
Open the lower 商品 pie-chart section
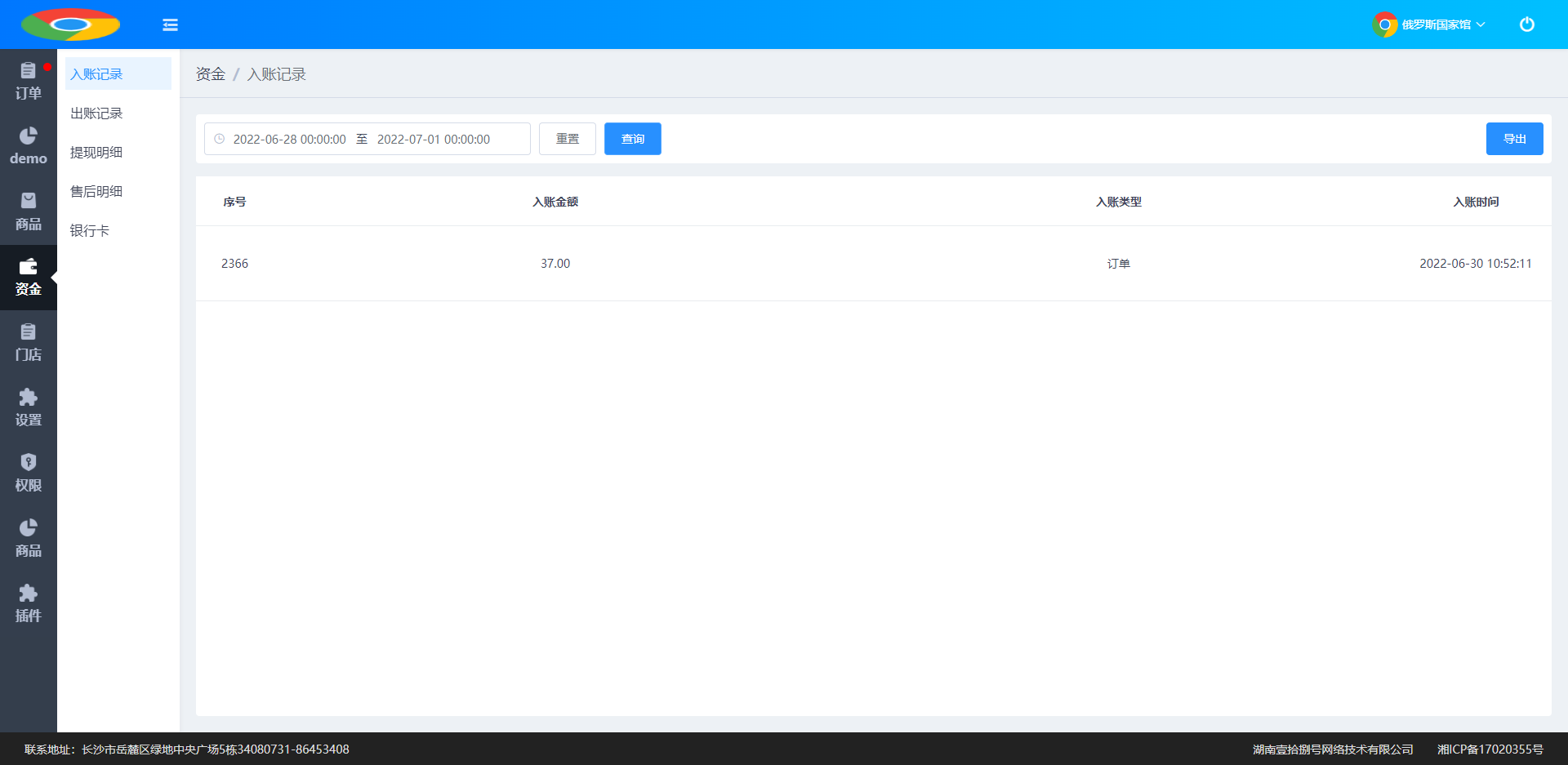pos(29,539)
